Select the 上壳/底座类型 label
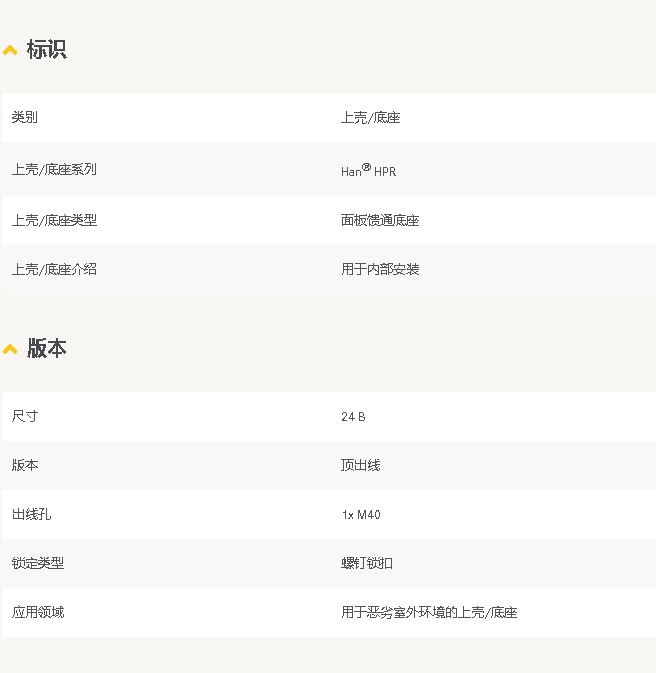Image resolution: width=656 pixels, height=673 pixels. [54, 220]
